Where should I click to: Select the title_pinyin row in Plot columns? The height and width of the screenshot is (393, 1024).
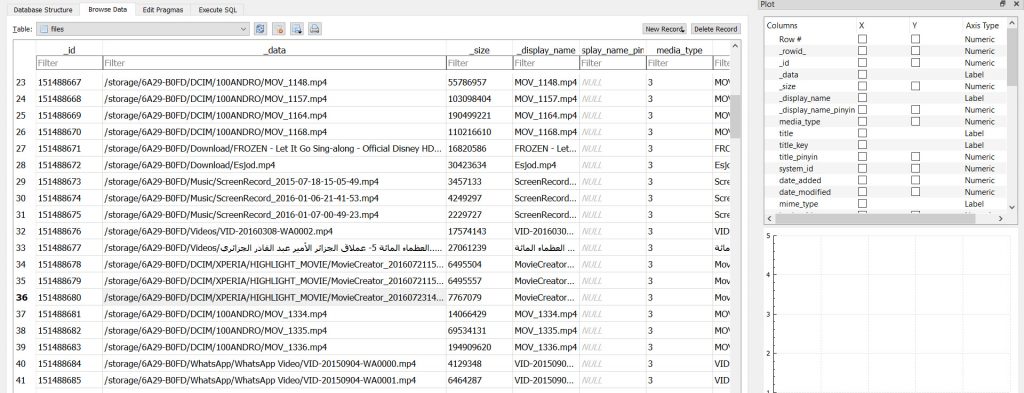coord(886,157)
